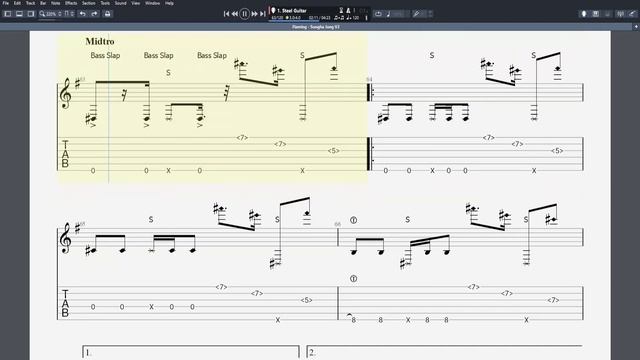Open the Help menu
Screen dimensions: 640x360
169,3
